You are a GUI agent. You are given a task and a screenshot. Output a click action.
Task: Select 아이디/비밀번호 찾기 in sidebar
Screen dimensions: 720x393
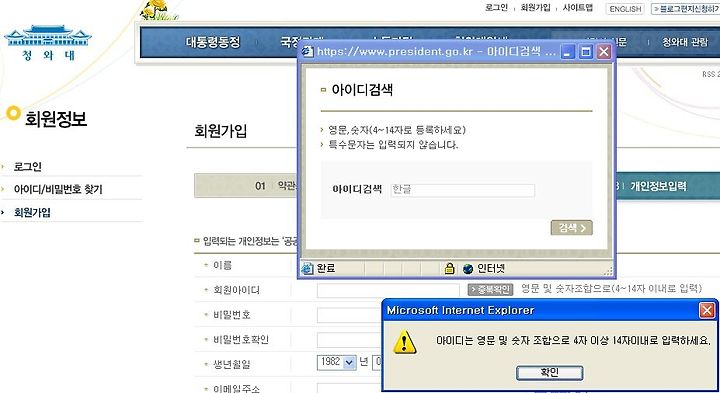(58, 189)
